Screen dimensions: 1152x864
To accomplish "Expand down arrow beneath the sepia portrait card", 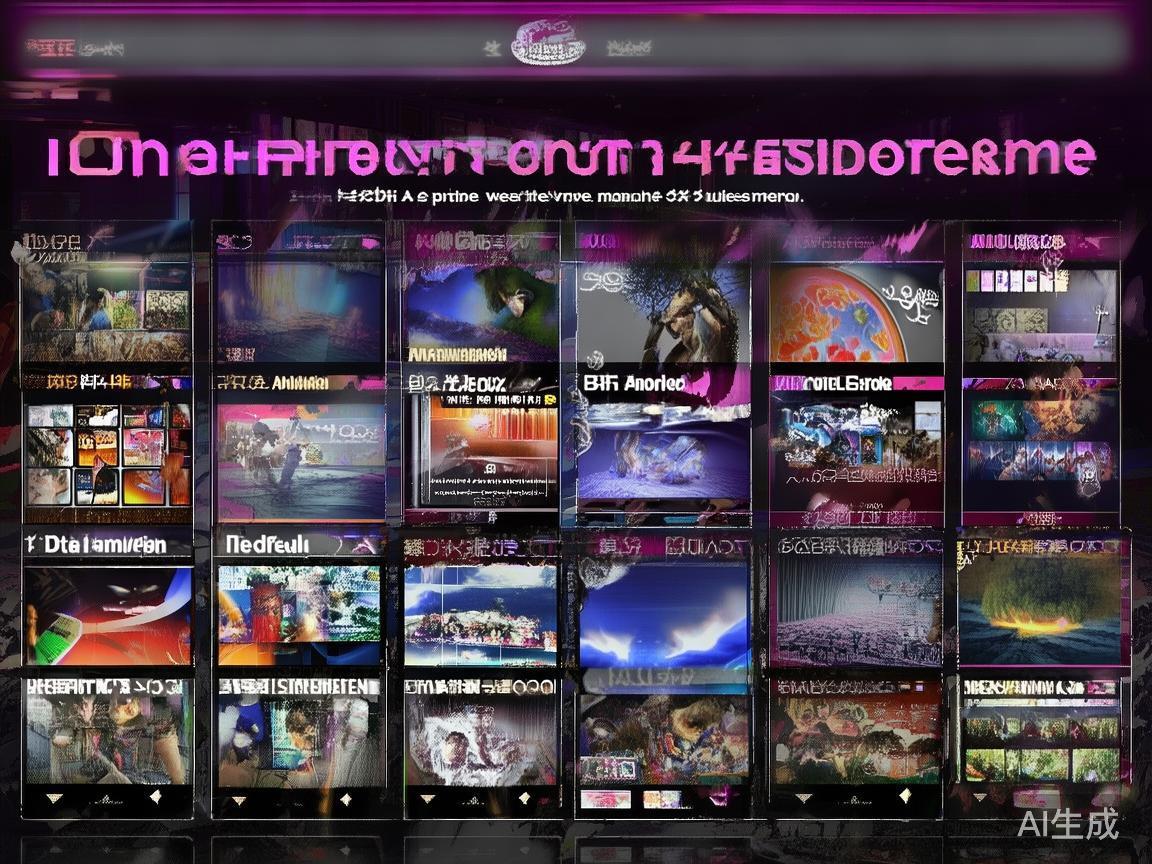I will (54, 799).
